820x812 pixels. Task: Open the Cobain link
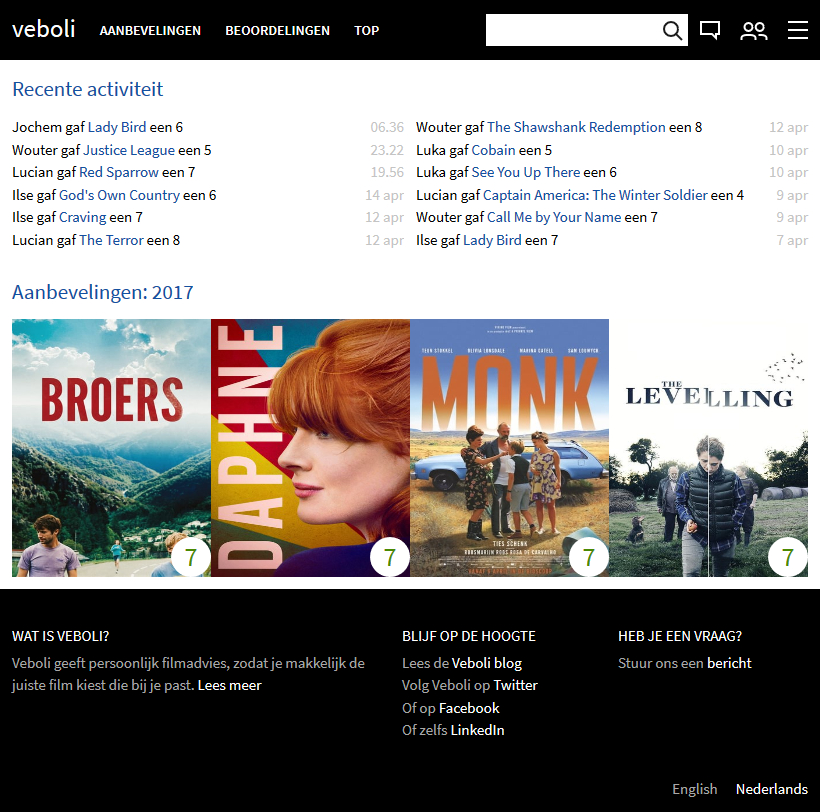click(494, 151)
